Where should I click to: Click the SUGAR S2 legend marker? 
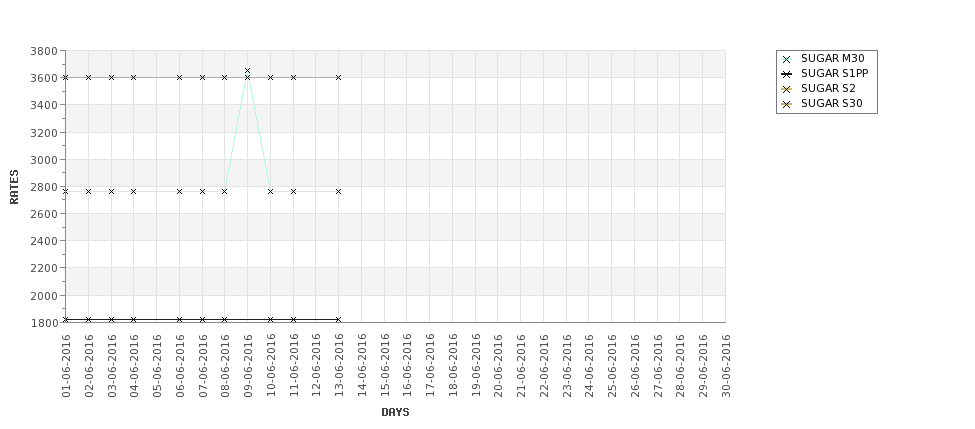click(x=787, y=89)
